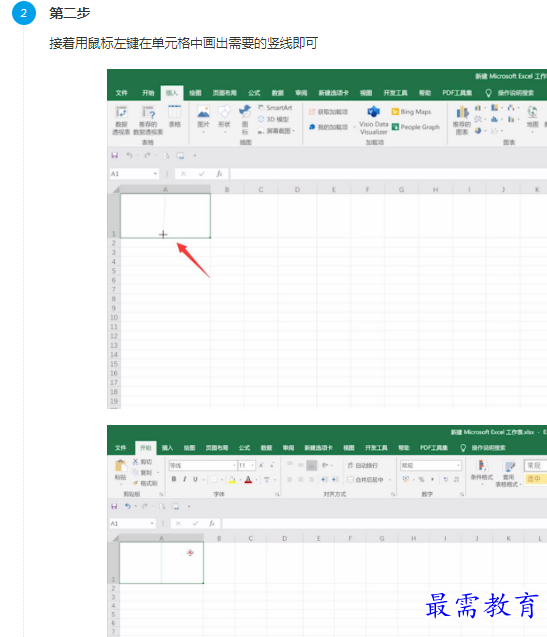This screenshot has width=547, height=637.
Task: Open 页面布局 tab in the first Excel image
Action: 225,93
